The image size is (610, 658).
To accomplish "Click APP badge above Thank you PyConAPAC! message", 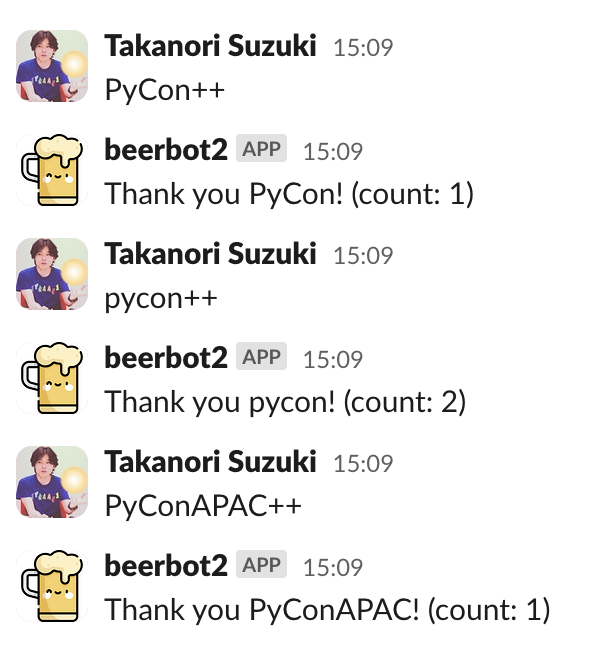I will click(262, 566).
